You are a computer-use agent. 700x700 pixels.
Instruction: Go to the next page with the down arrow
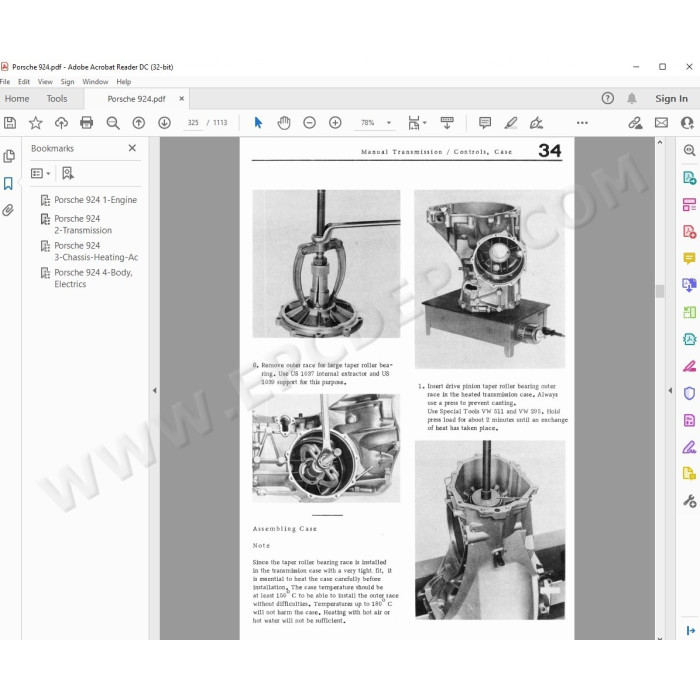point(164,123)
